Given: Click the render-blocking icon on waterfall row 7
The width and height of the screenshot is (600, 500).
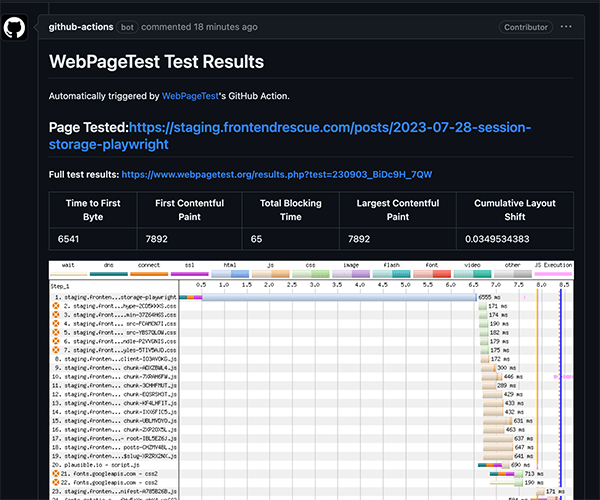Looking at the screenshot, I should point(56,350).
